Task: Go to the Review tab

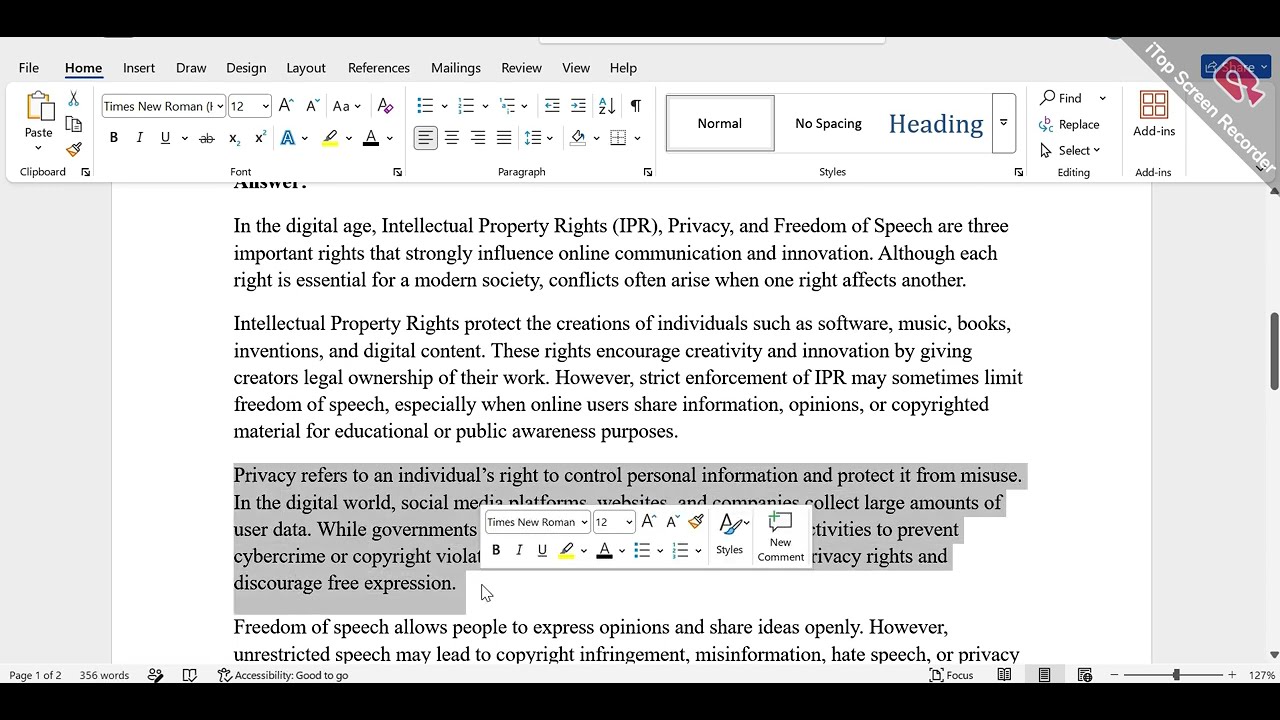Action: 521,68
